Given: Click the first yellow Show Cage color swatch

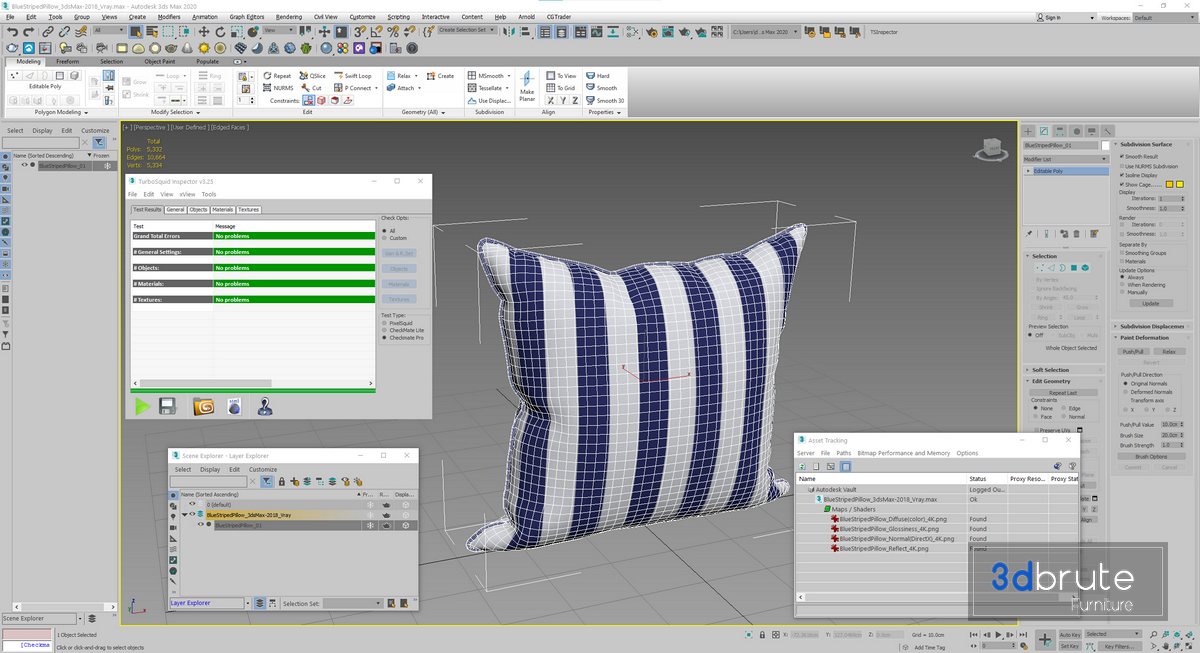Looking at the screenshot, I should [1168, 184].
